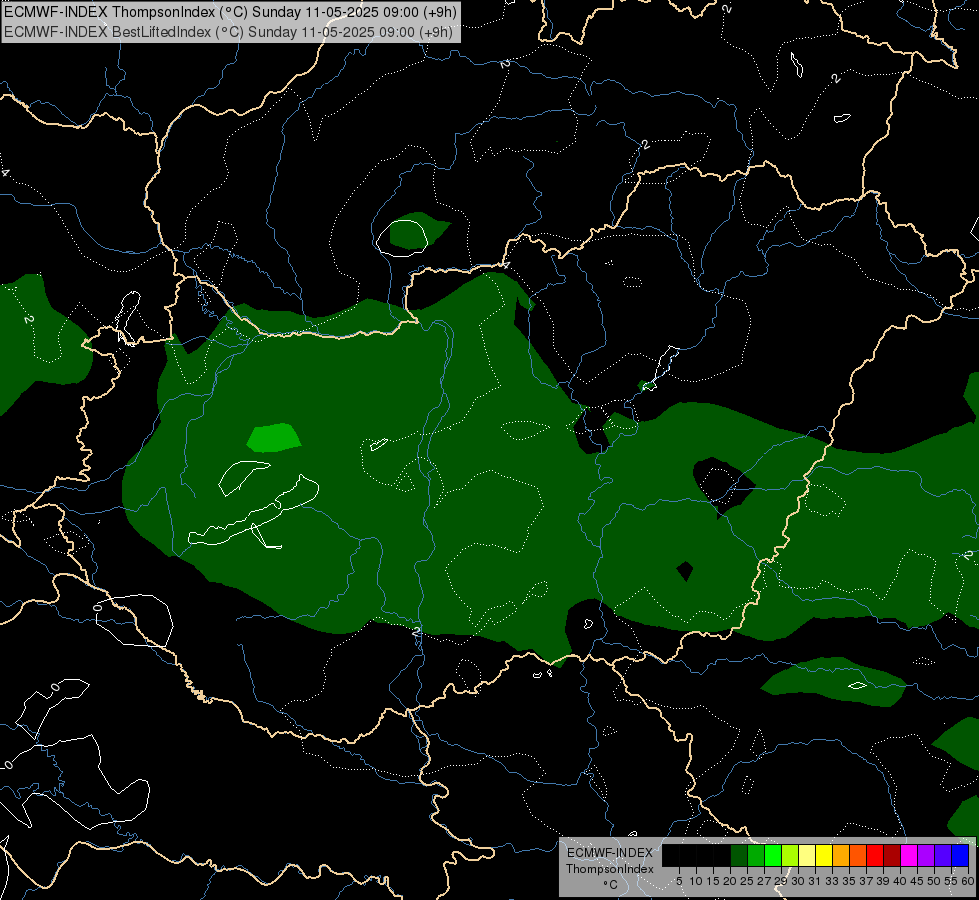This screenshot has width=979, height=900.
Task: Click the ECMWF-INDEX label in the legend
Action: pyautogui.click(x=609, y=853)
